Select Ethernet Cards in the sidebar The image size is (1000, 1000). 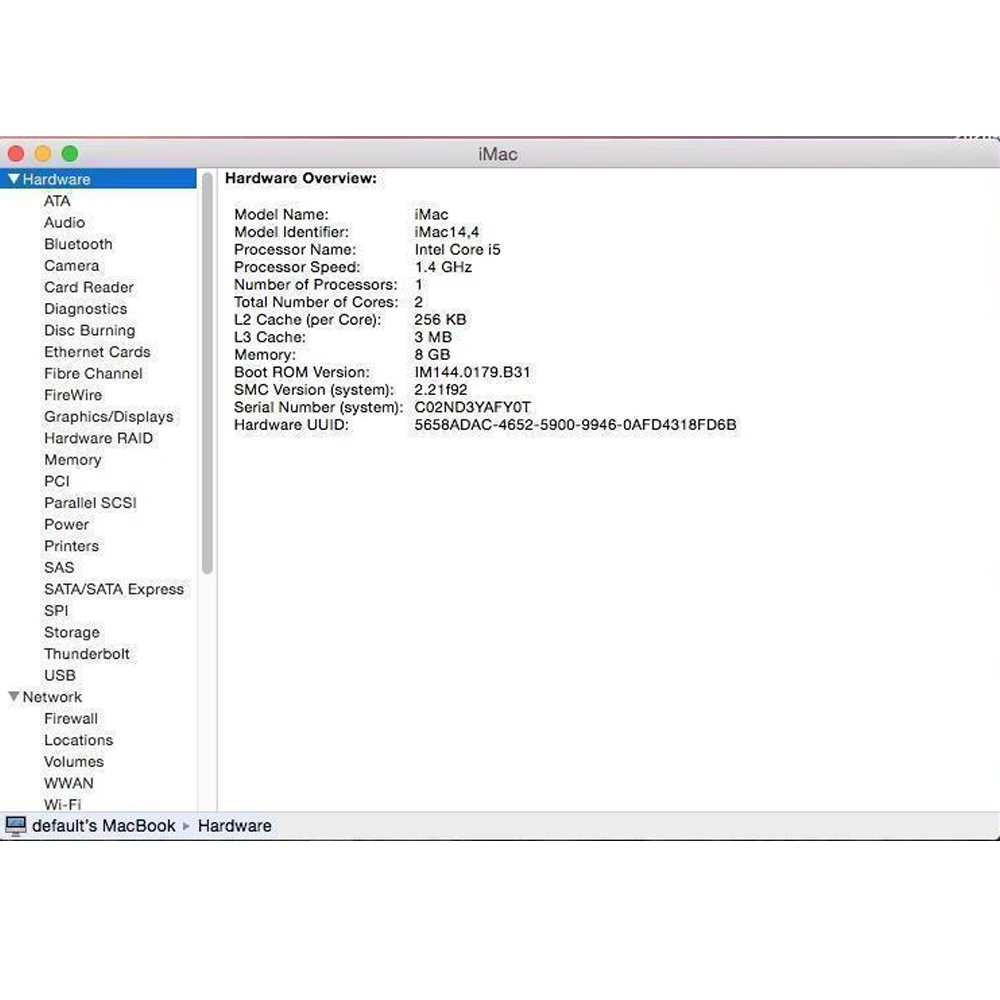[97, 352]
